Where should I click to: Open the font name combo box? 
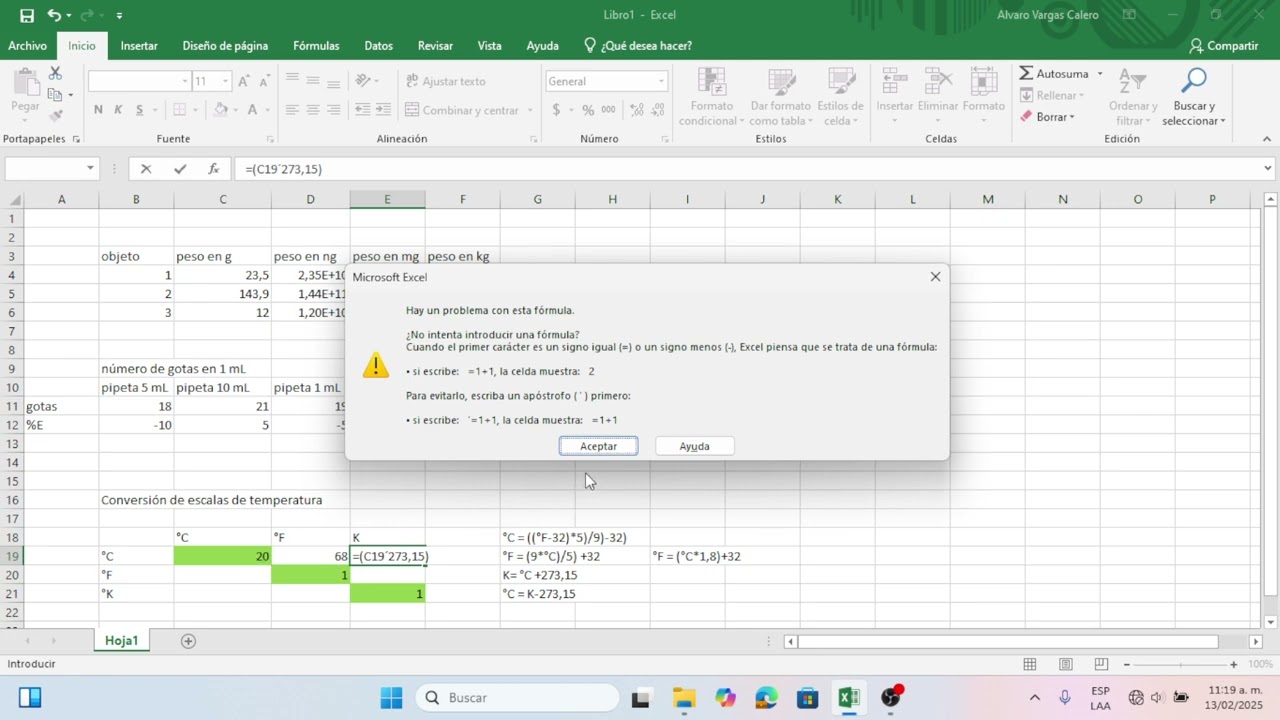click(139, 81)
